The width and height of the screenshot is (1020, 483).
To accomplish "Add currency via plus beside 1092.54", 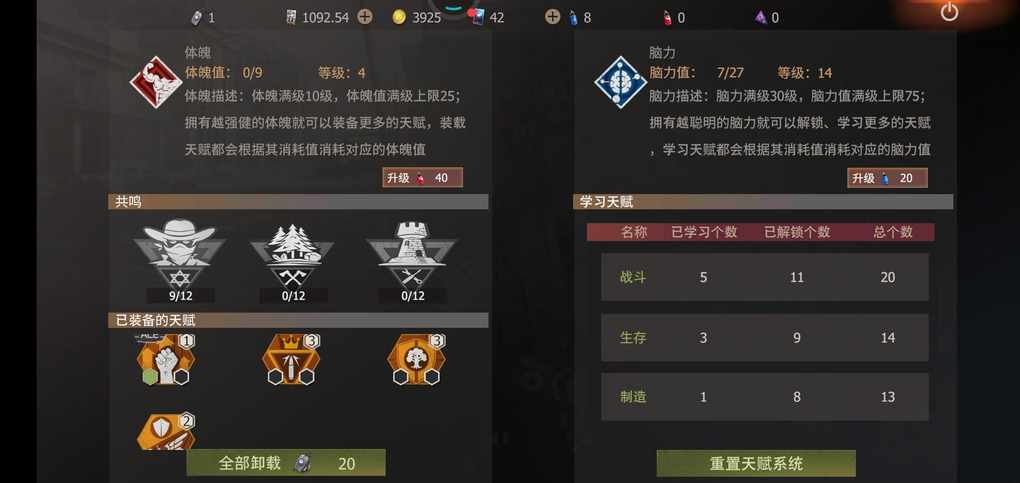I will (365, 17).
